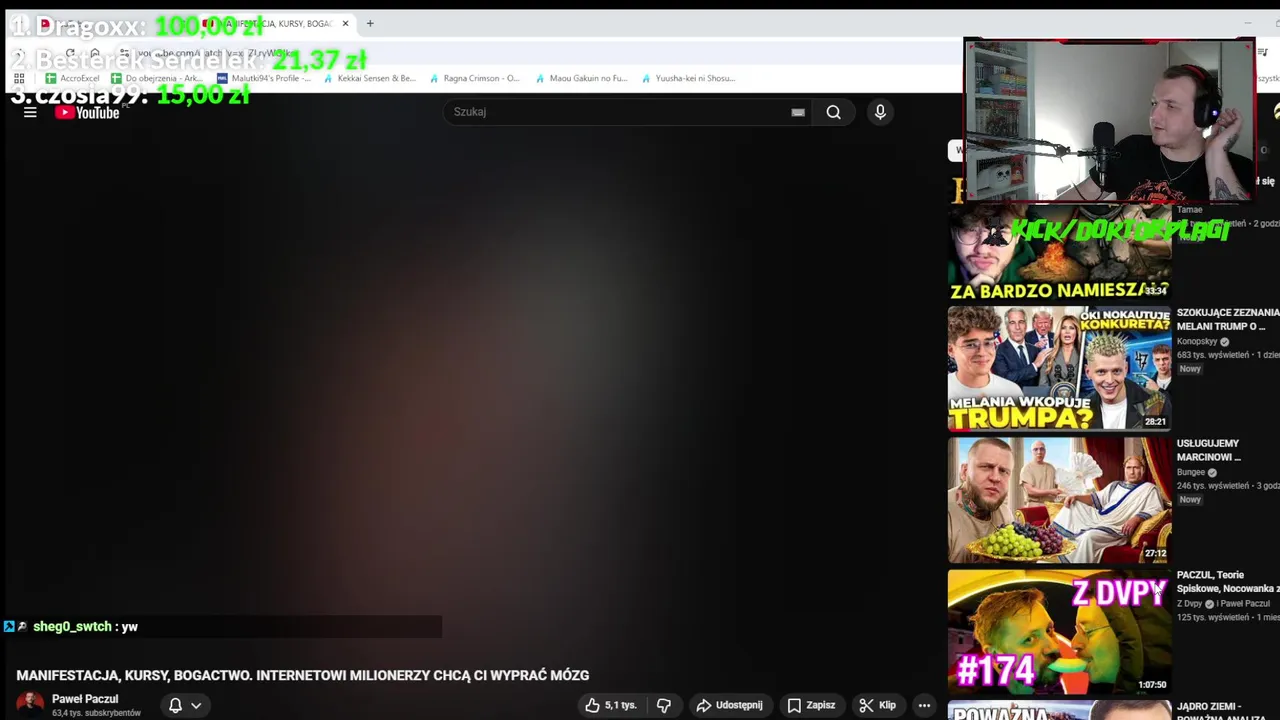Viewport: 1280px width, 720px height.
Task: Open the Kekkai Sensen & Be... bookmark
Action: [369, 78]
